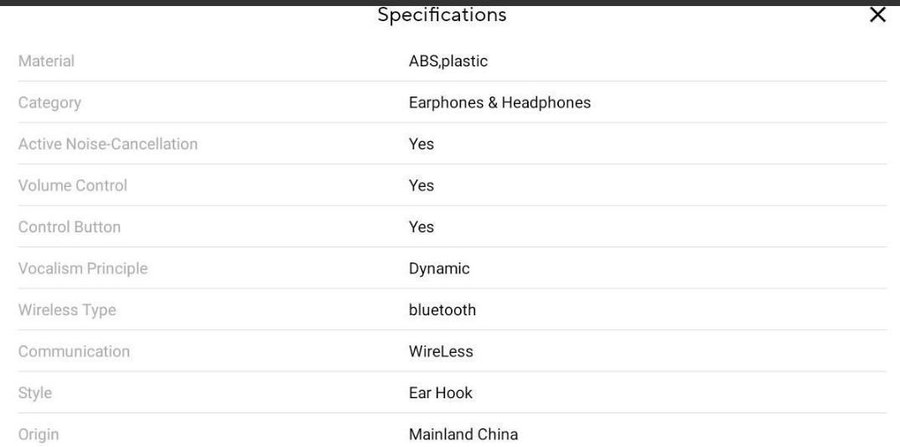Click the ABS,plastic value

click(x=448, y=61)
